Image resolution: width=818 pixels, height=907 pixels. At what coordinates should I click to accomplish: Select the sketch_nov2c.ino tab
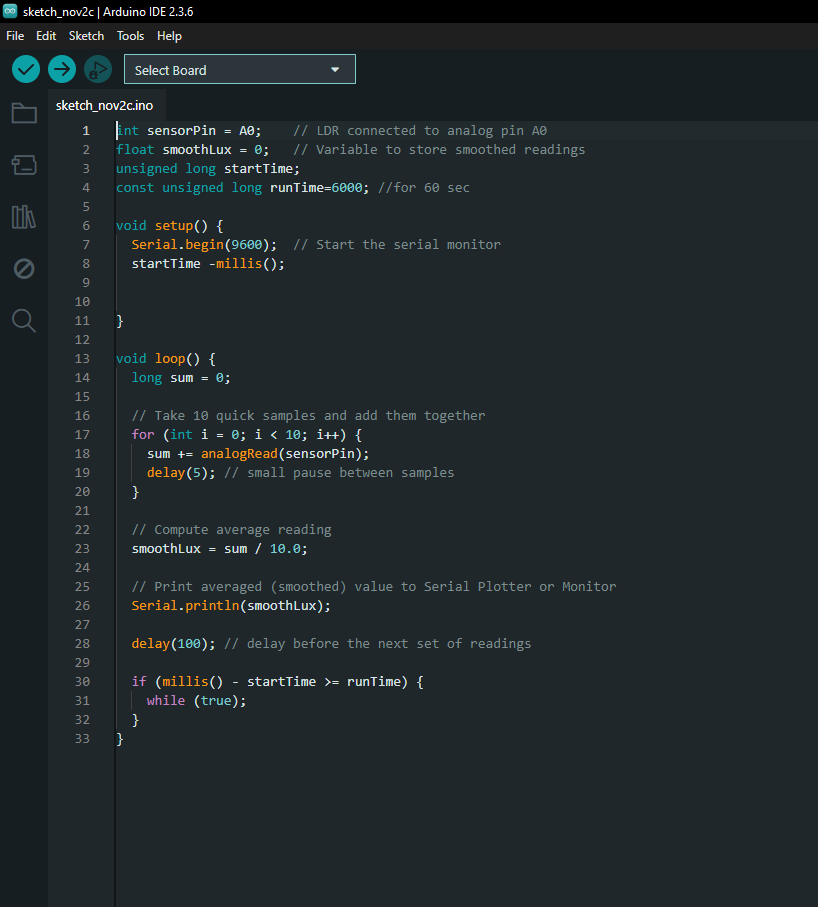(105, 105)
